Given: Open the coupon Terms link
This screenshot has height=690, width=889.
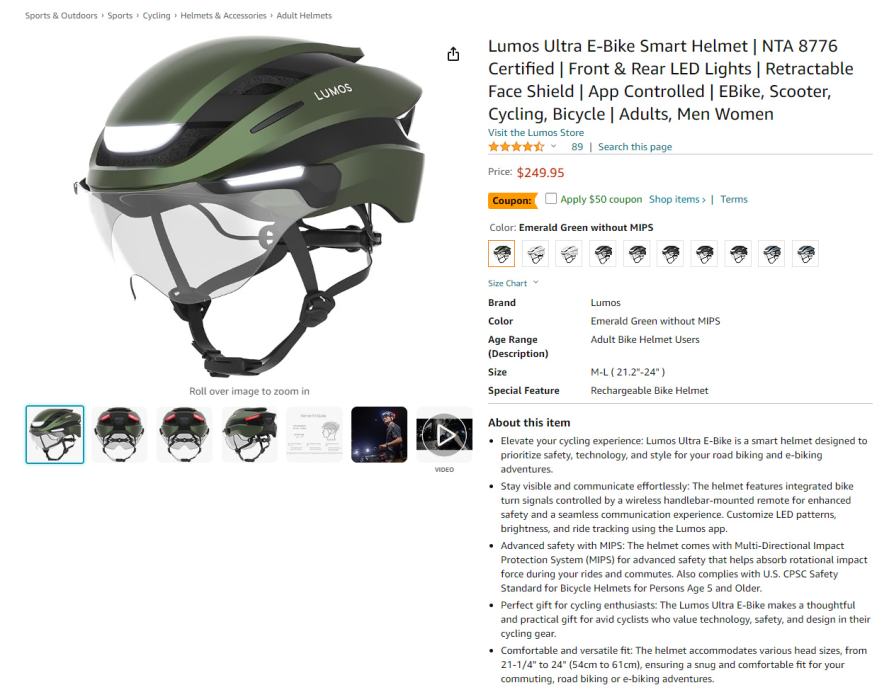Looking at the screenshot, I should coord(734,199).
